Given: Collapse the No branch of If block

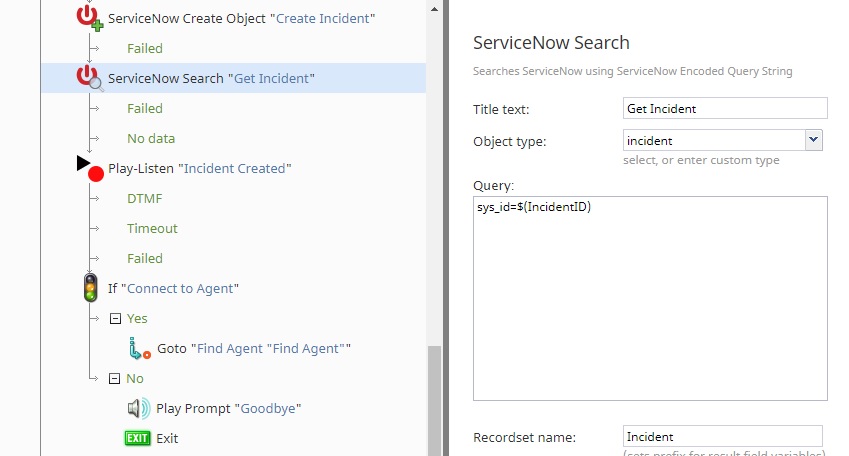Looking at the screenshot, I should pos(114,379).
